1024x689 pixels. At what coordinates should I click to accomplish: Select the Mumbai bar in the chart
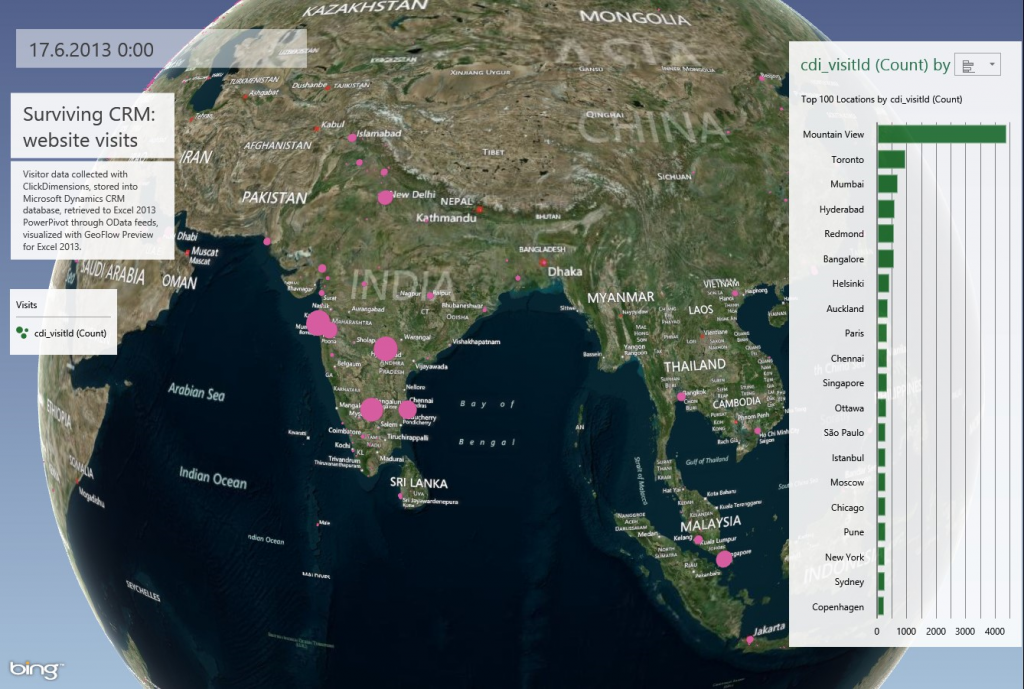pos(888,184)
